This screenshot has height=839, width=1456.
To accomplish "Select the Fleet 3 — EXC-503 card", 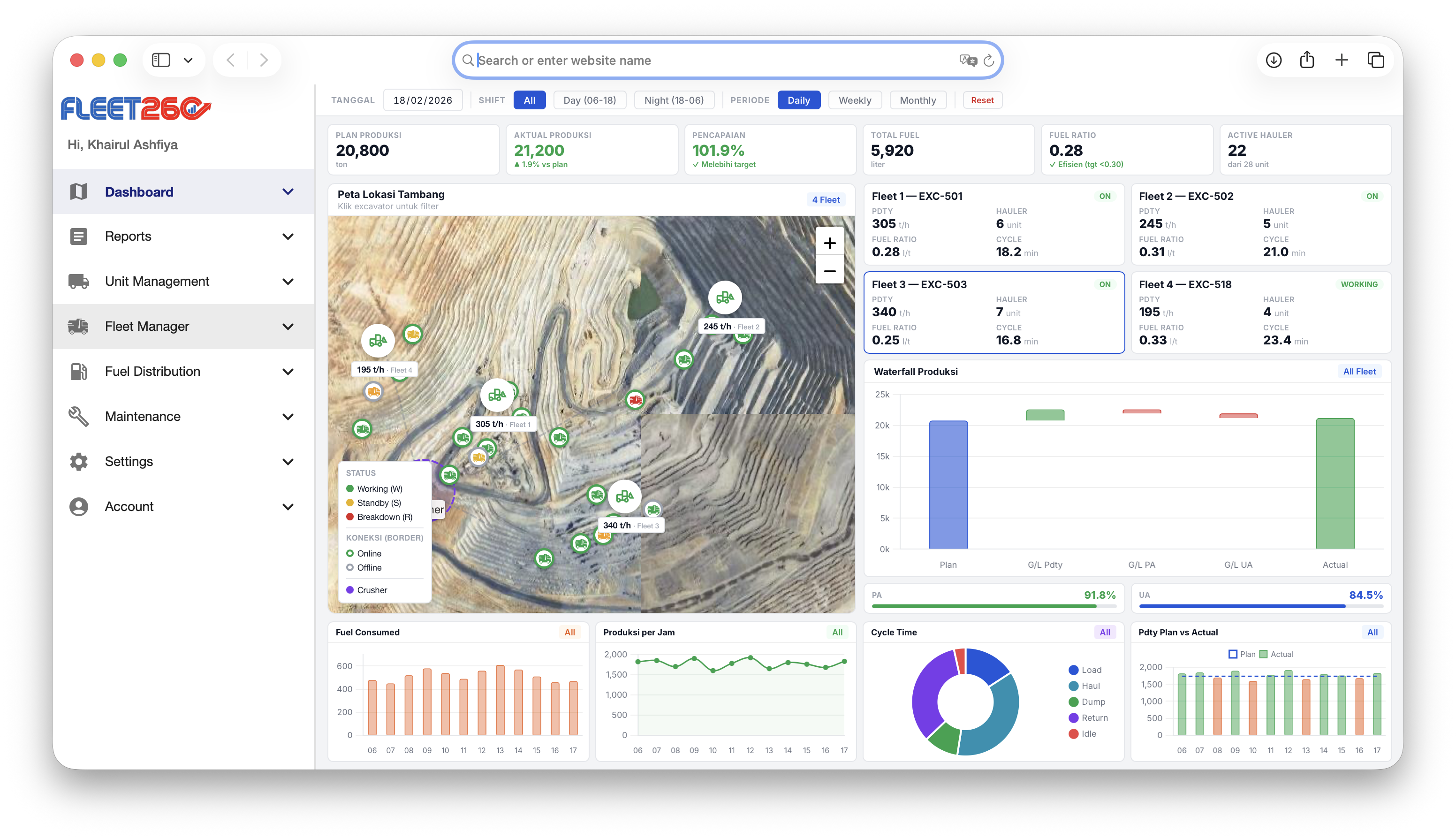I will click(x=994, y=313).
